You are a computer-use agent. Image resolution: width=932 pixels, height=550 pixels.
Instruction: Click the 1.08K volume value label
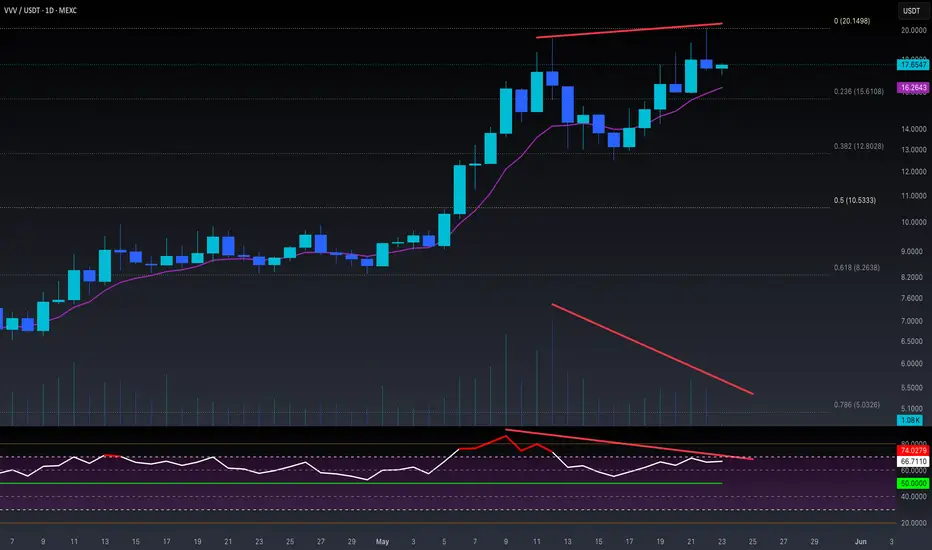click(910, 420)
